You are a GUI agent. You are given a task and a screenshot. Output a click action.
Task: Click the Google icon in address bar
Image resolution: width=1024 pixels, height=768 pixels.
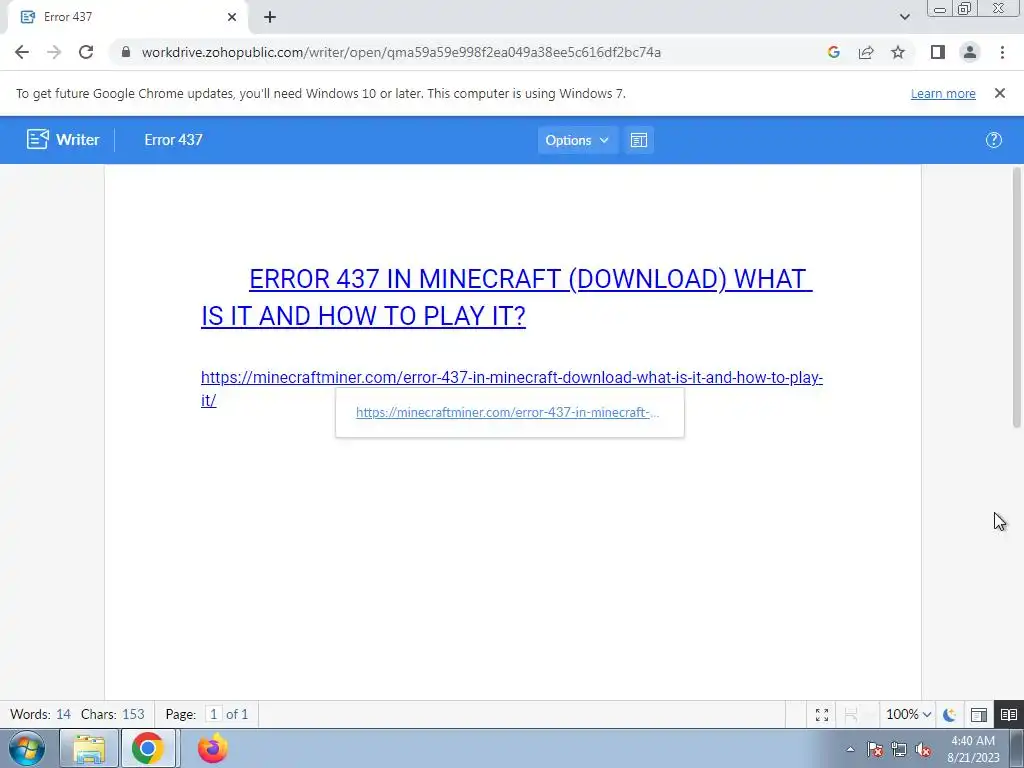tap(833, 52)
